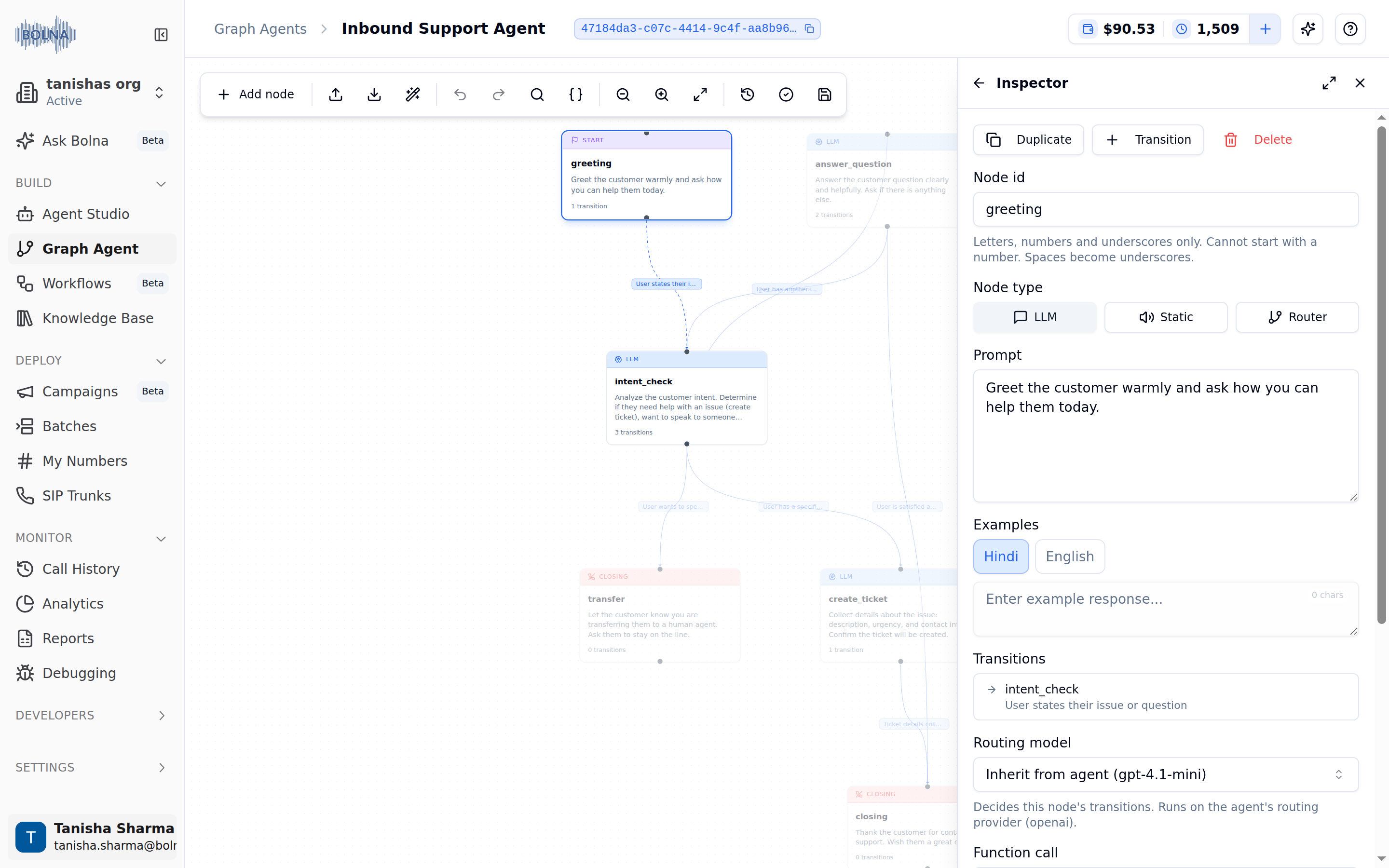Add a Transition to the node

point(1147,140)
